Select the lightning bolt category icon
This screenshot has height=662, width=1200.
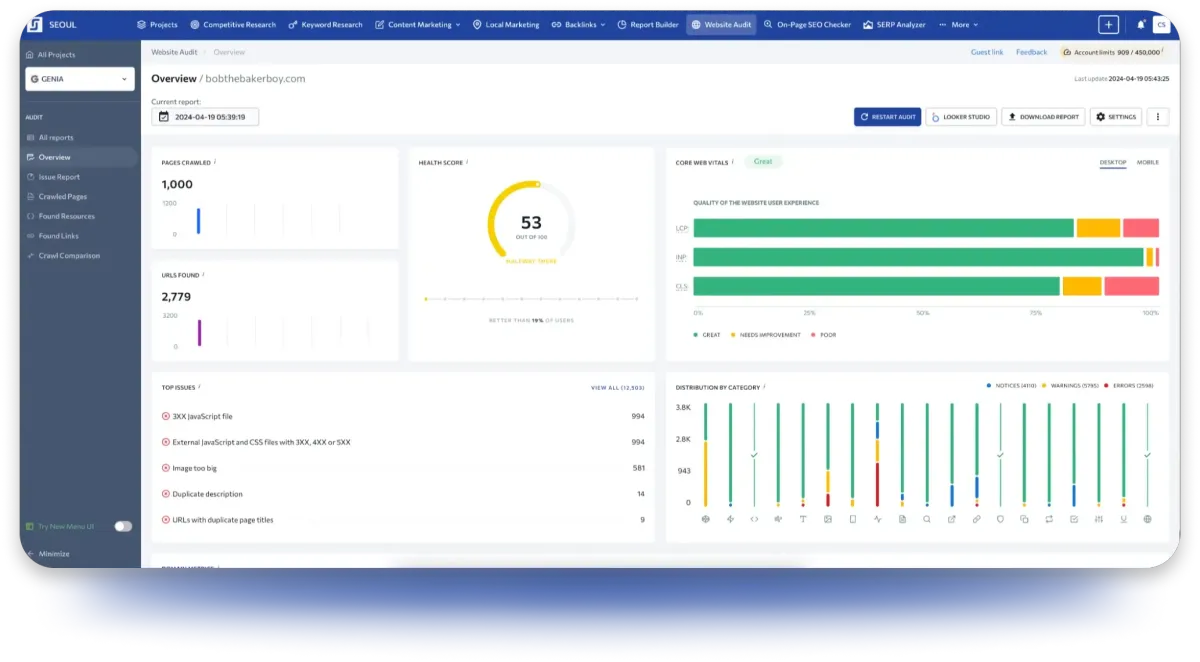click(730, 520)
